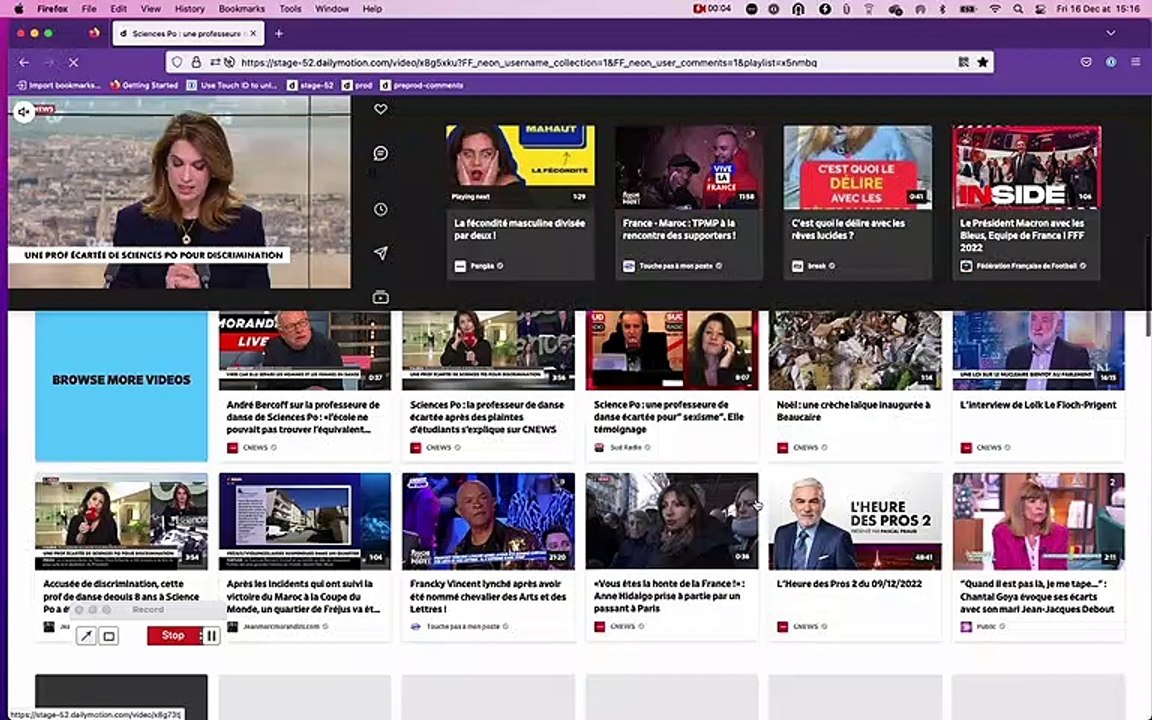Open stage-52 bookmark
This screenshot has width=1152, height=720.
[x=311, y=85]
